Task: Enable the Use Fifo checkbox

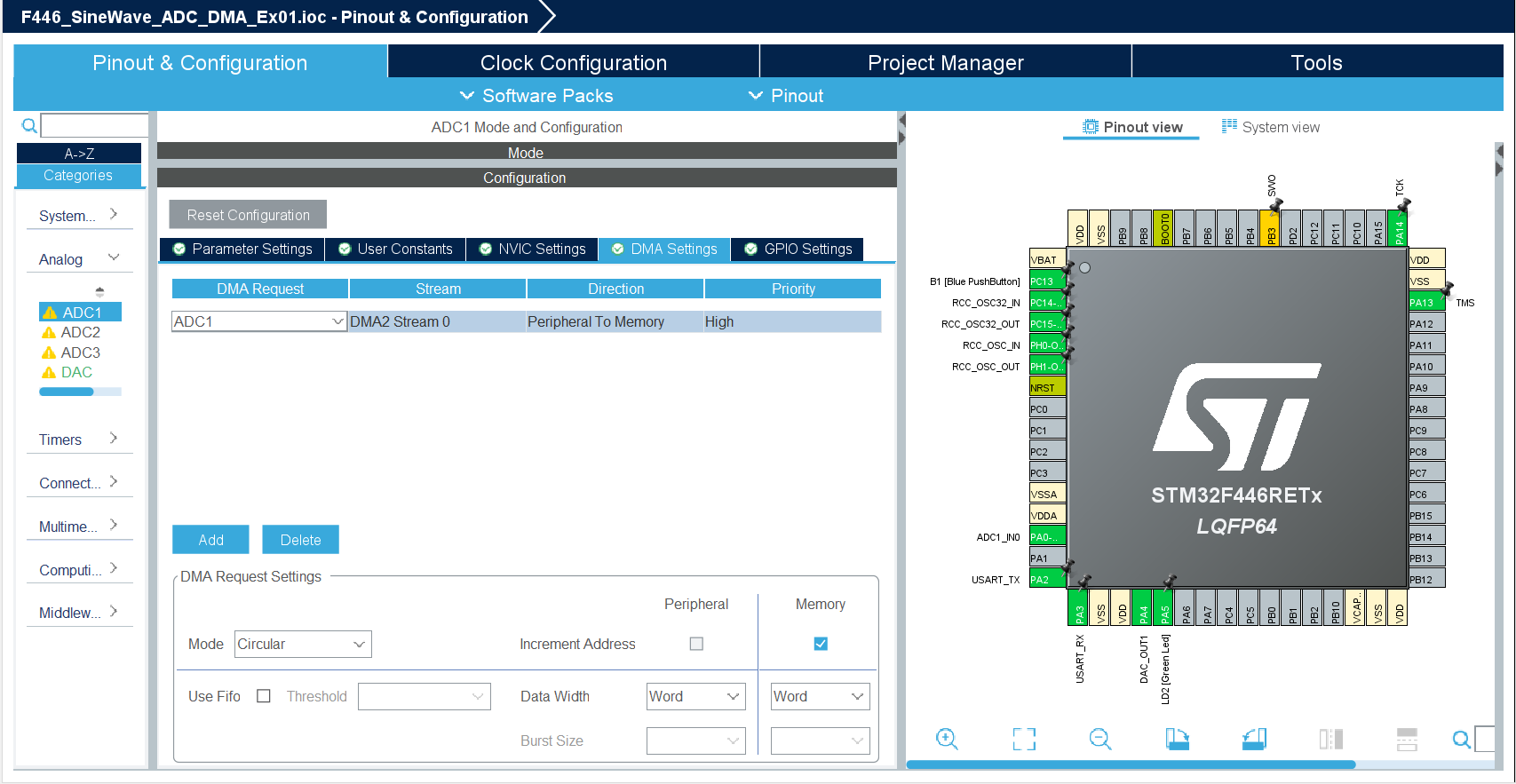Action: click(x=264, y=696)
